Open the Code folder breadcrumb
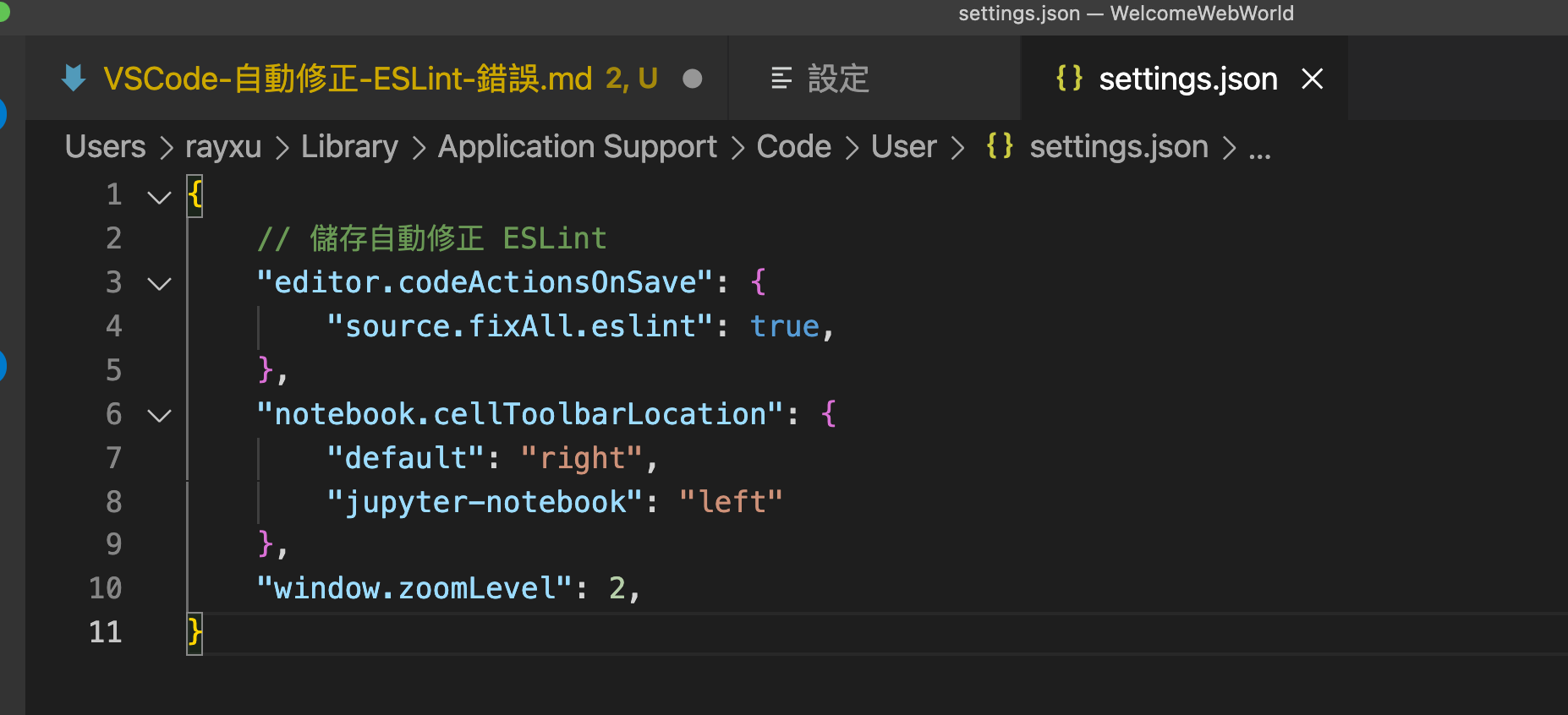The image size is (1568, 715). (793, 146)
